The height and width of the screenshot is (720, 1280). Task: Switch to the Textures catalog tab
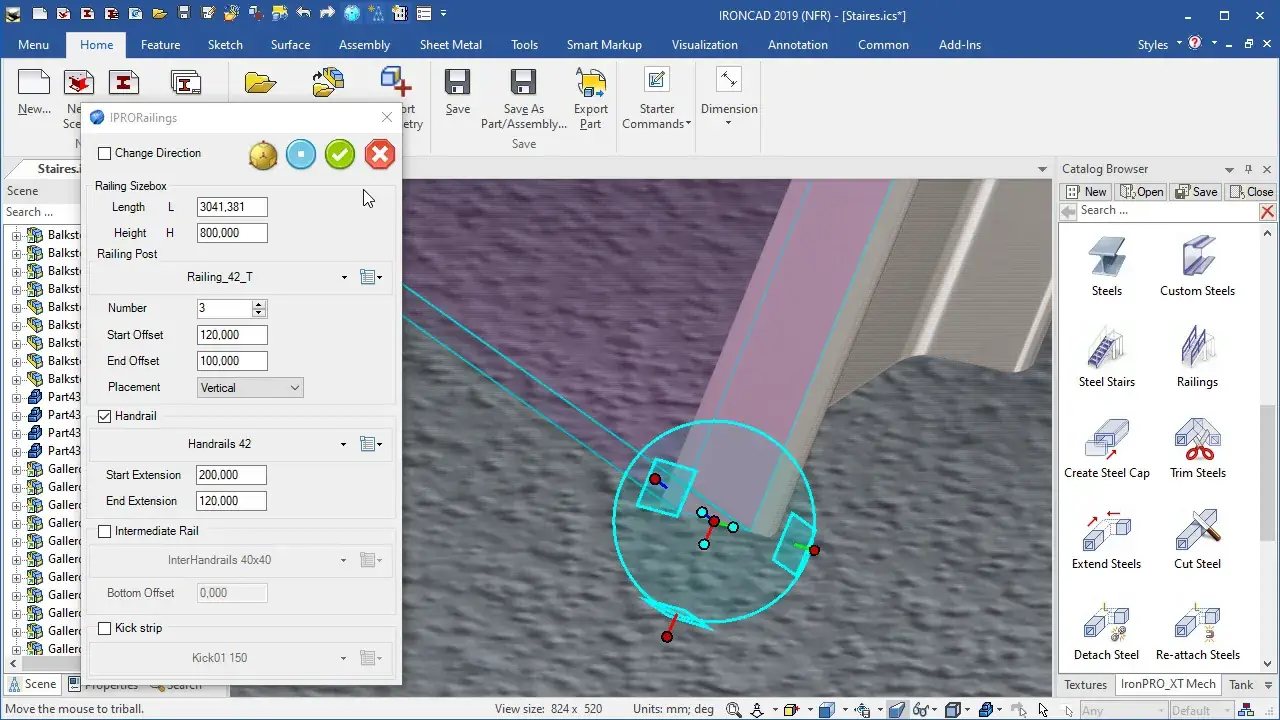point(1085,685)
